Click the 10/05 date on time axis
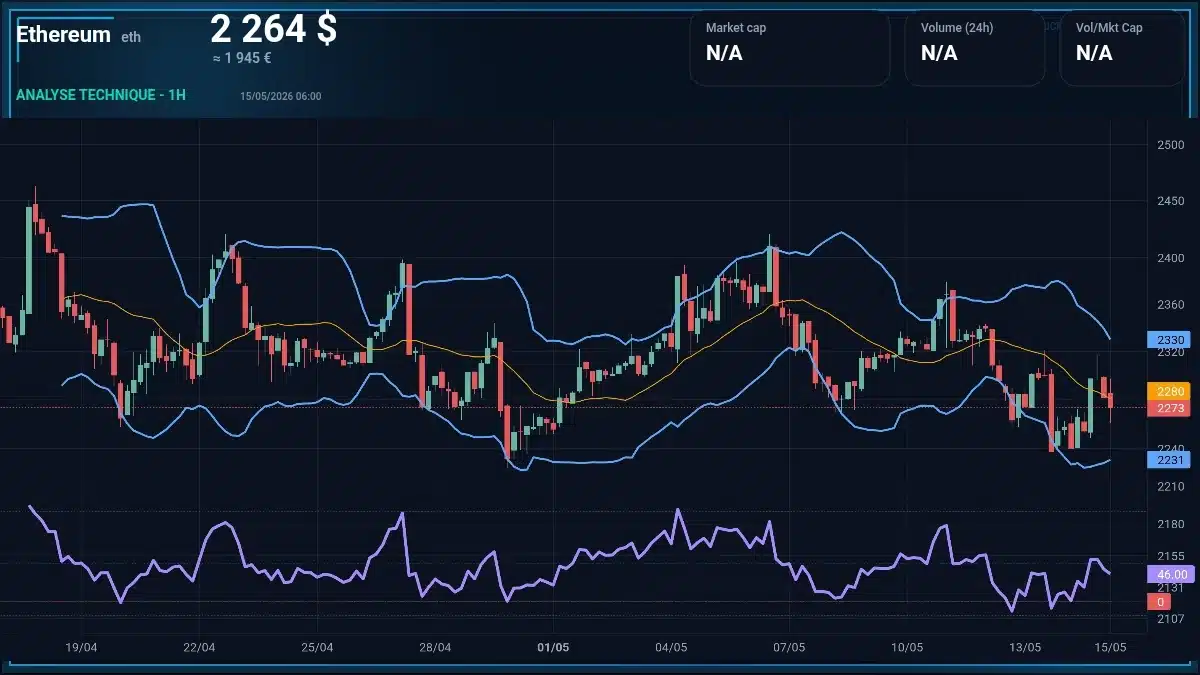Viewport: 1200px width, 675px height. coord(907,647)
